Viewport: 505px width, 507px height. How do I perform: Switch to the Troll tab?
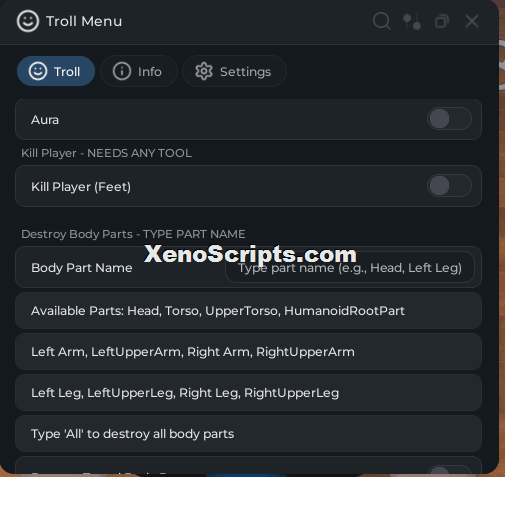coord(56,71)
